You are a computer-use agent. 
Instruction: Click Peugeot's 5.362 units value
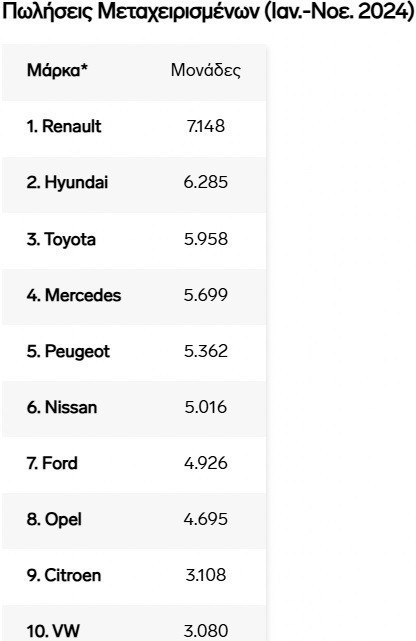pyautogui.click(x=206, y=351)
